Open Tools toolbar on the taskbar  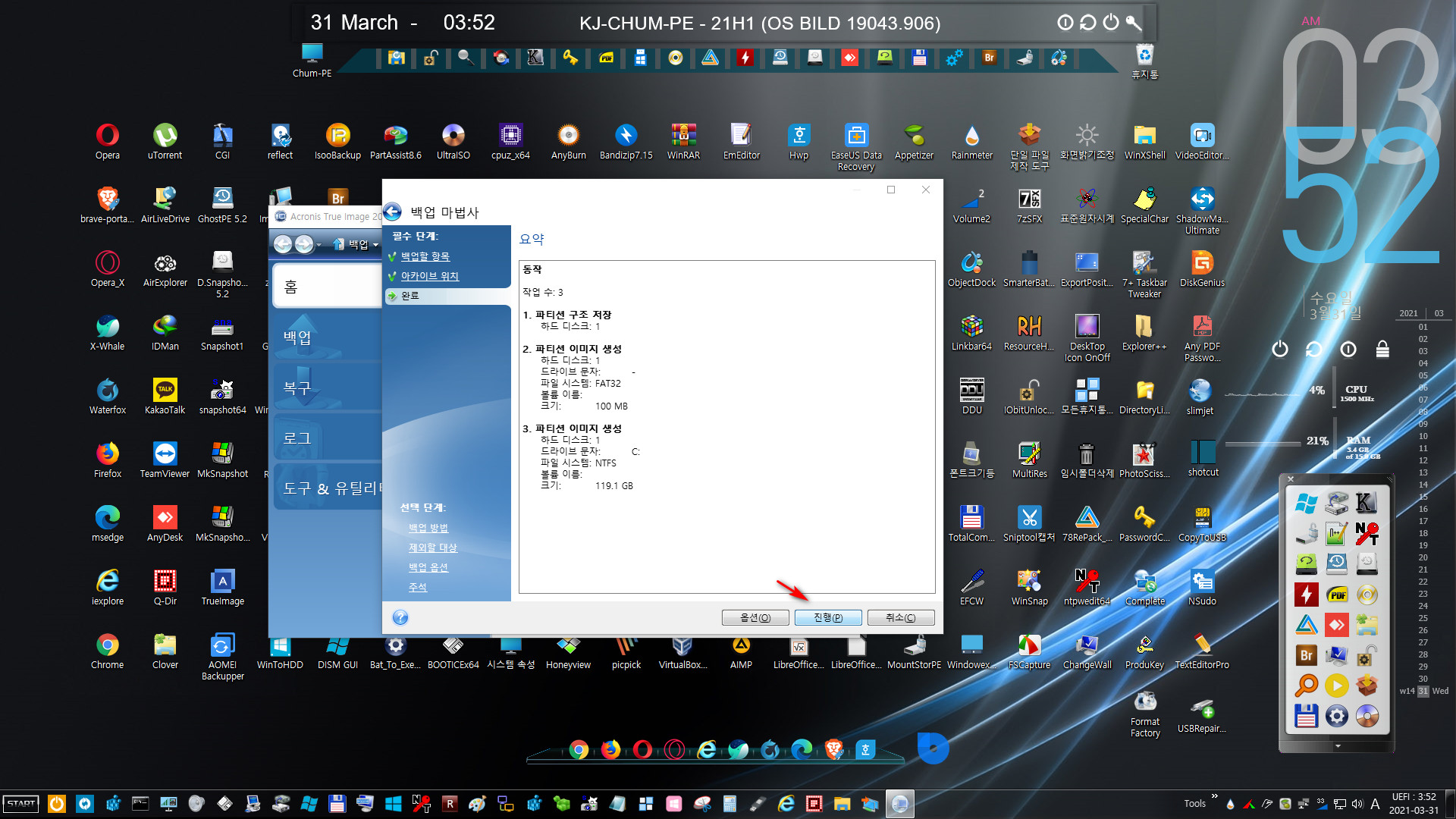(1194, 804)
